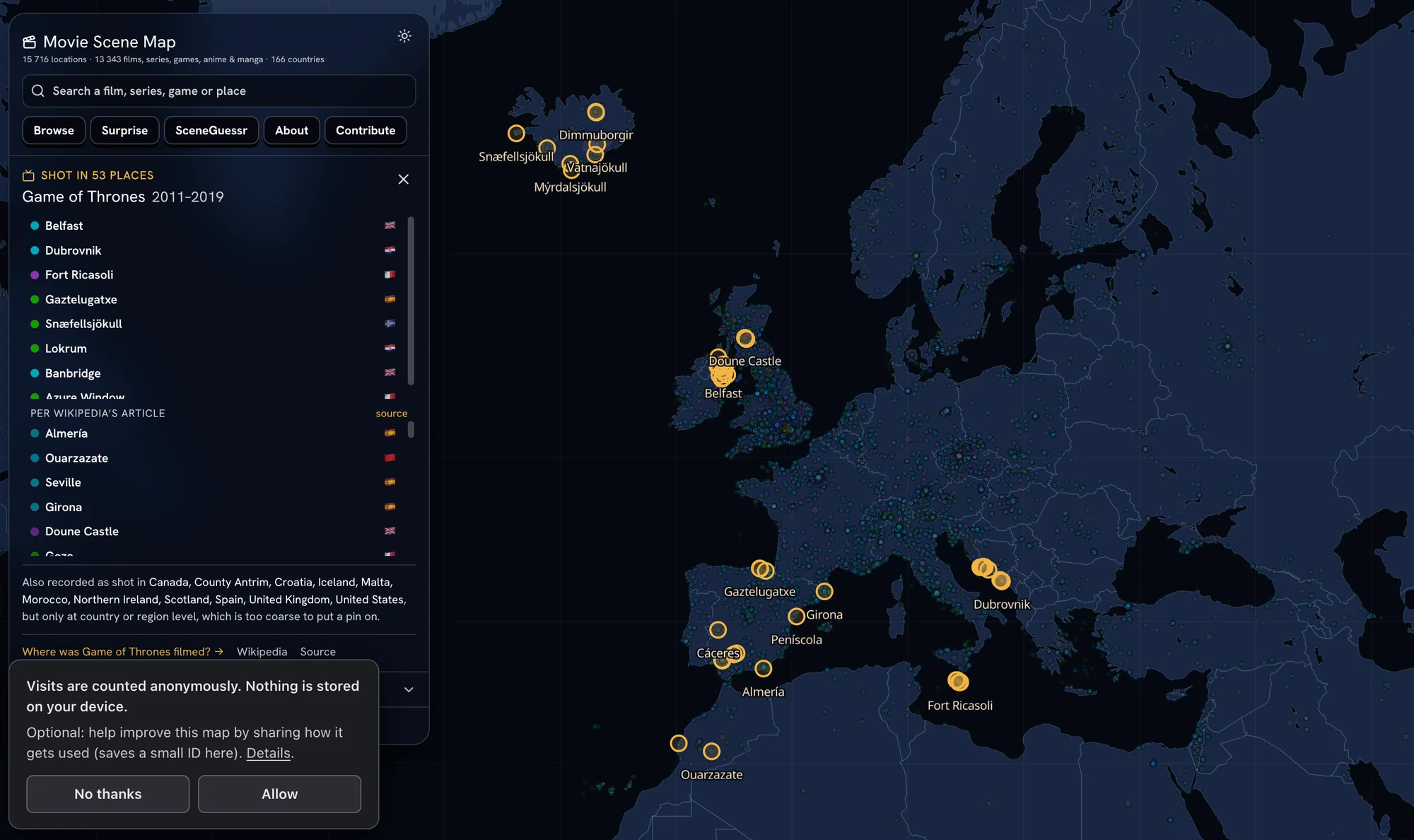
Task: Click the Spanish flag in the Seville row
Action: coord(390,482)
